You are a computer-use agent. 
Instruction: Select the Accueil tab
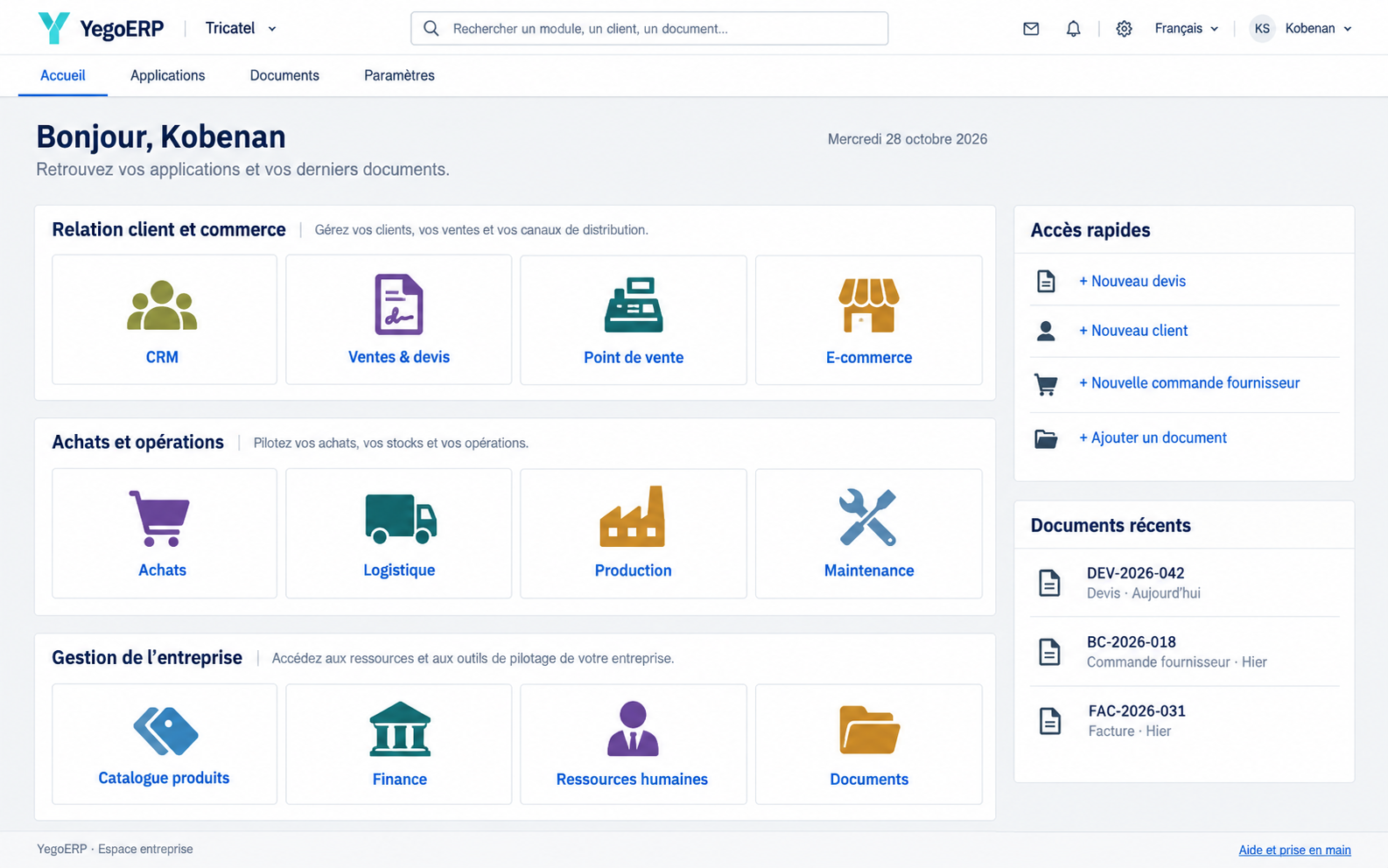tap(63, 75)
